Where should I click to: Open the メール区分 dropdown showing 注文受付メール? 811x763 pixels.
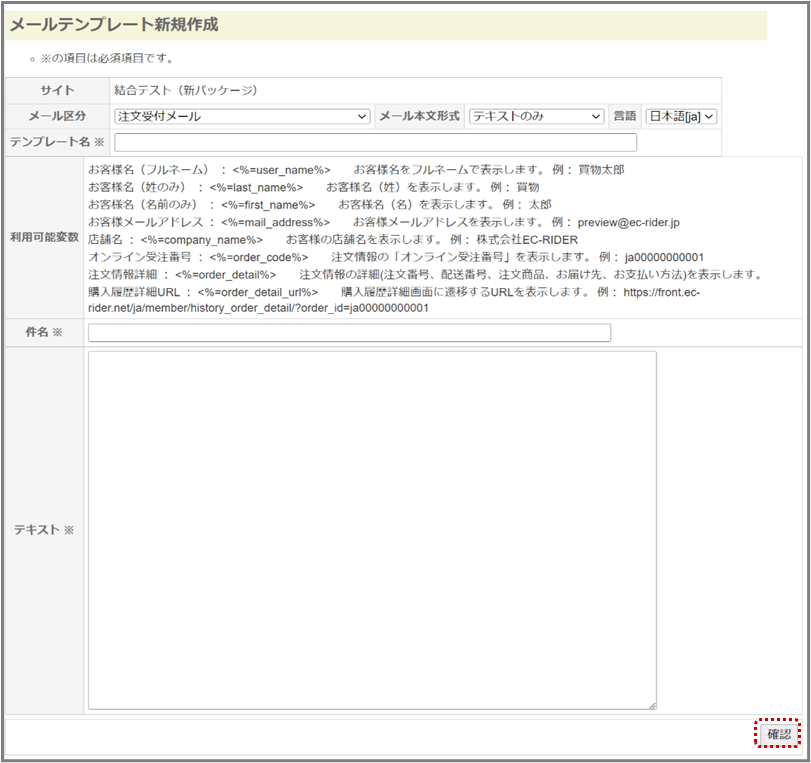tap(242, 117)
